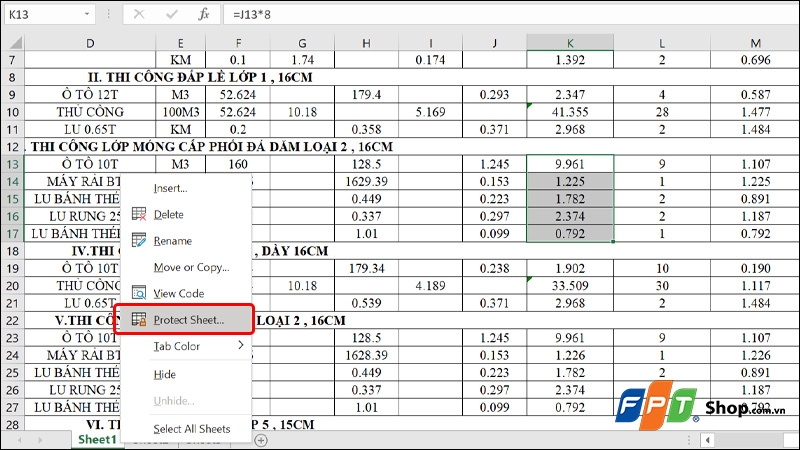Viewport: 800px width, 450px height.
Task: Select column header D
Action: point(90,43)
